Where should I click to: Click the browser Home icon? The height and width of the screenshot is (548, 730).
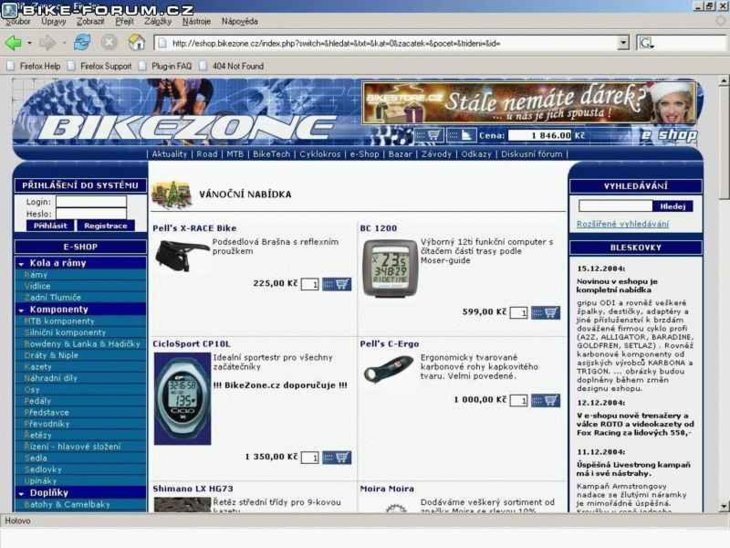(x=136, y=43)
